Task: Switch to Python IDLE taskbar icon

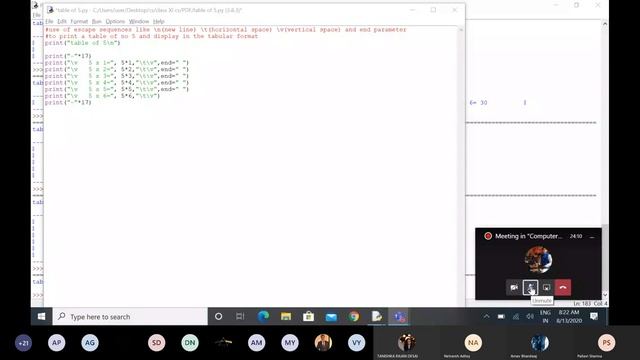Action: coord(377,316)
